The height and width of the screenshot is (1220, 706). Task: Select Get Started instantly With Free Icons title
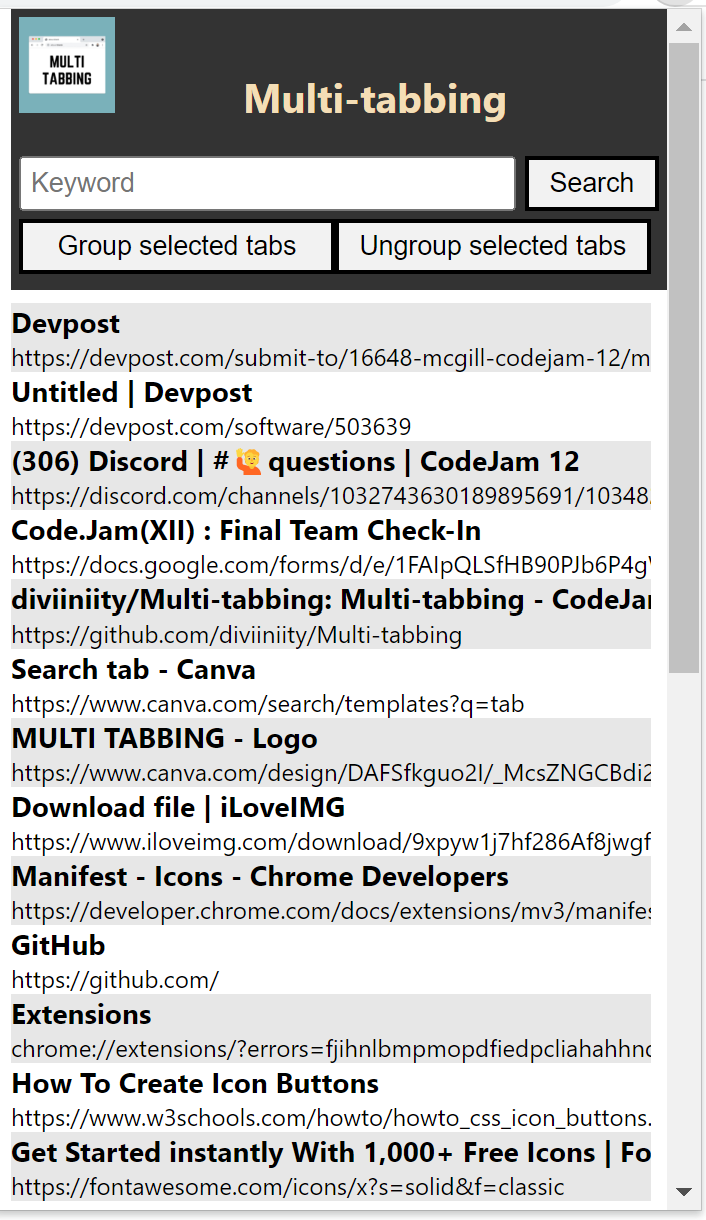click(331, 1152)
